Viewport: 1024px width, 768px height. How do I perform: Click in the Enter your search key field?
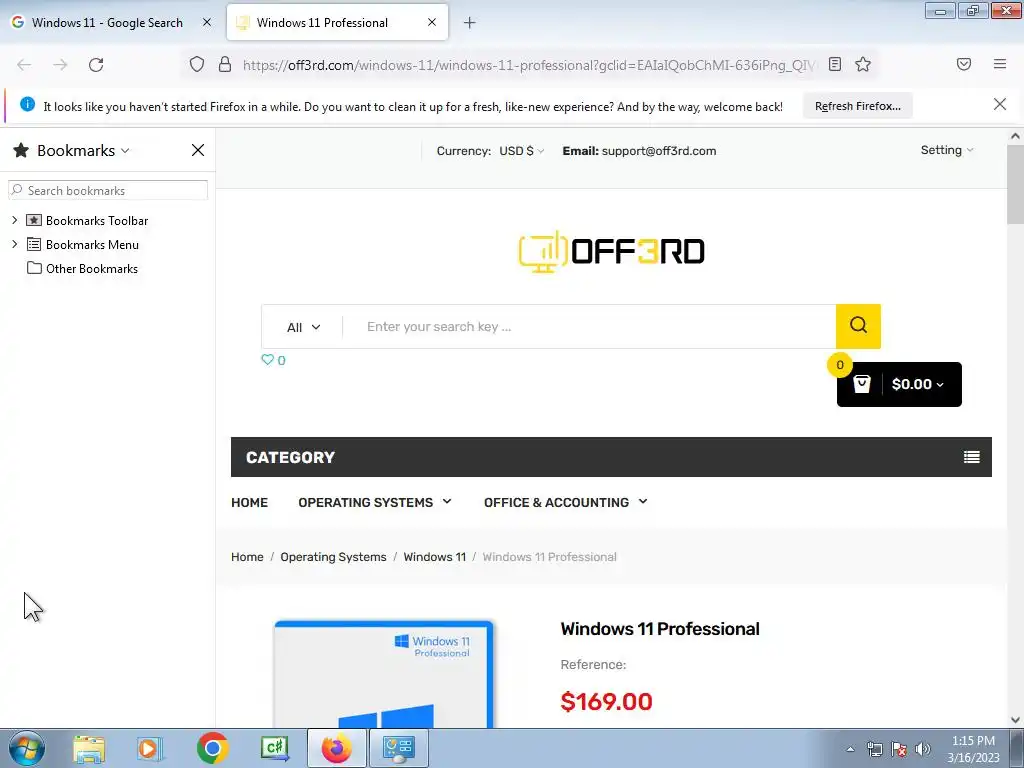click(589, 327)
